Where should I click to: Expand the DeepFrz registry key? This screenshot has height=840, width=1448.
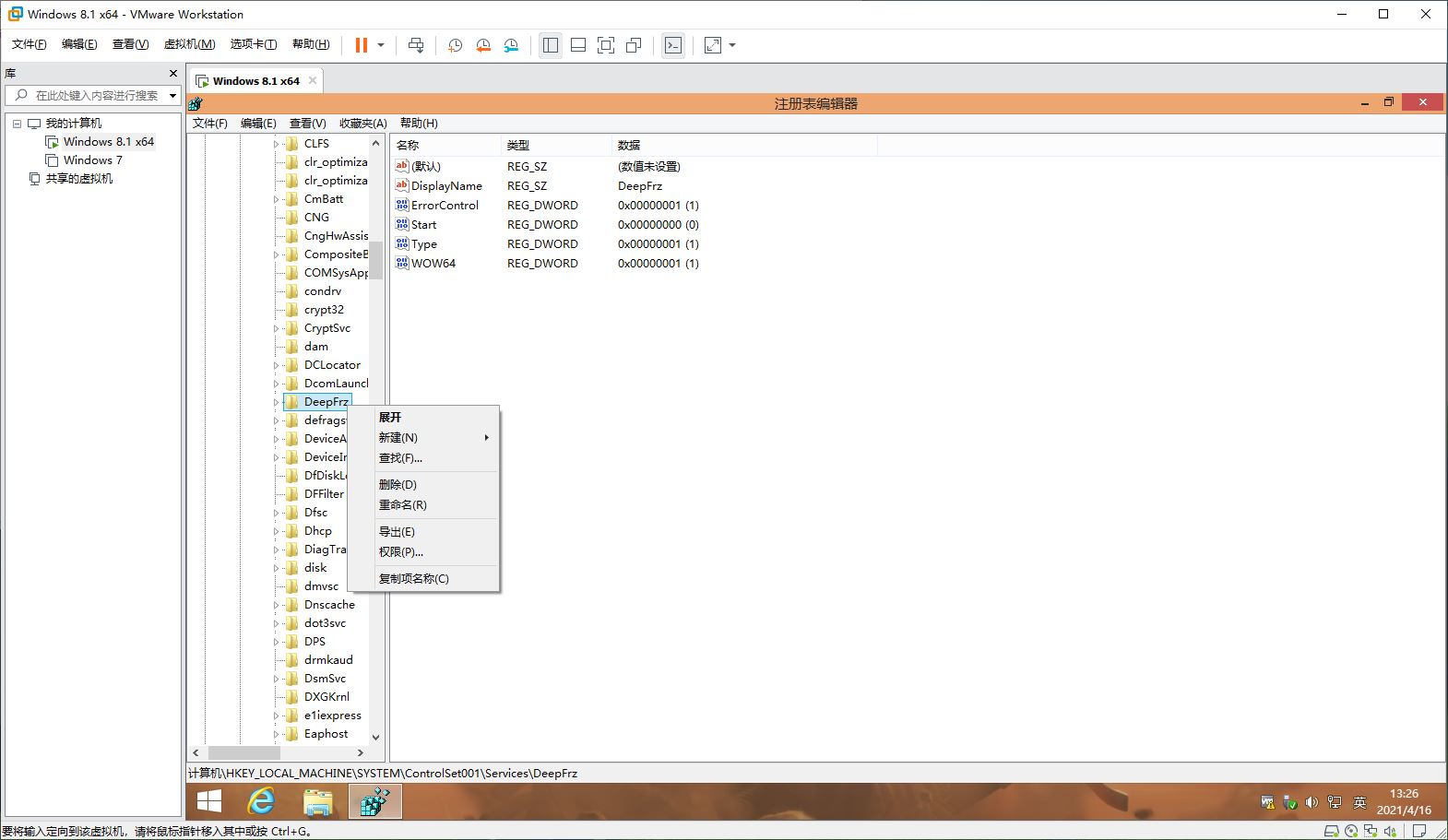(276, 402)
